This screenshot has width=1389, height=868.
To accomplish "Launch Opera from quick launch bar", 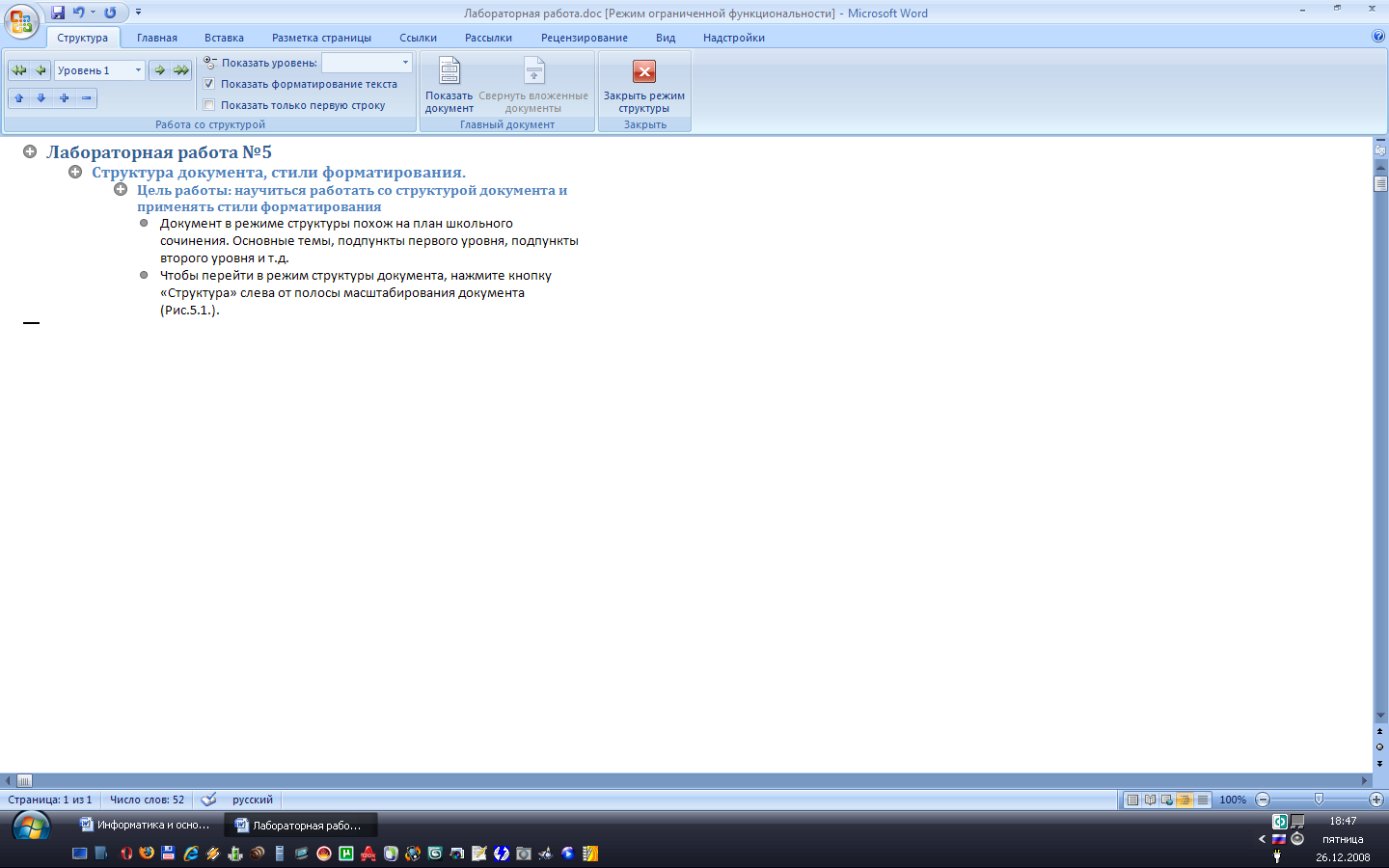I will pyautogui.click(x=126, y=854).
